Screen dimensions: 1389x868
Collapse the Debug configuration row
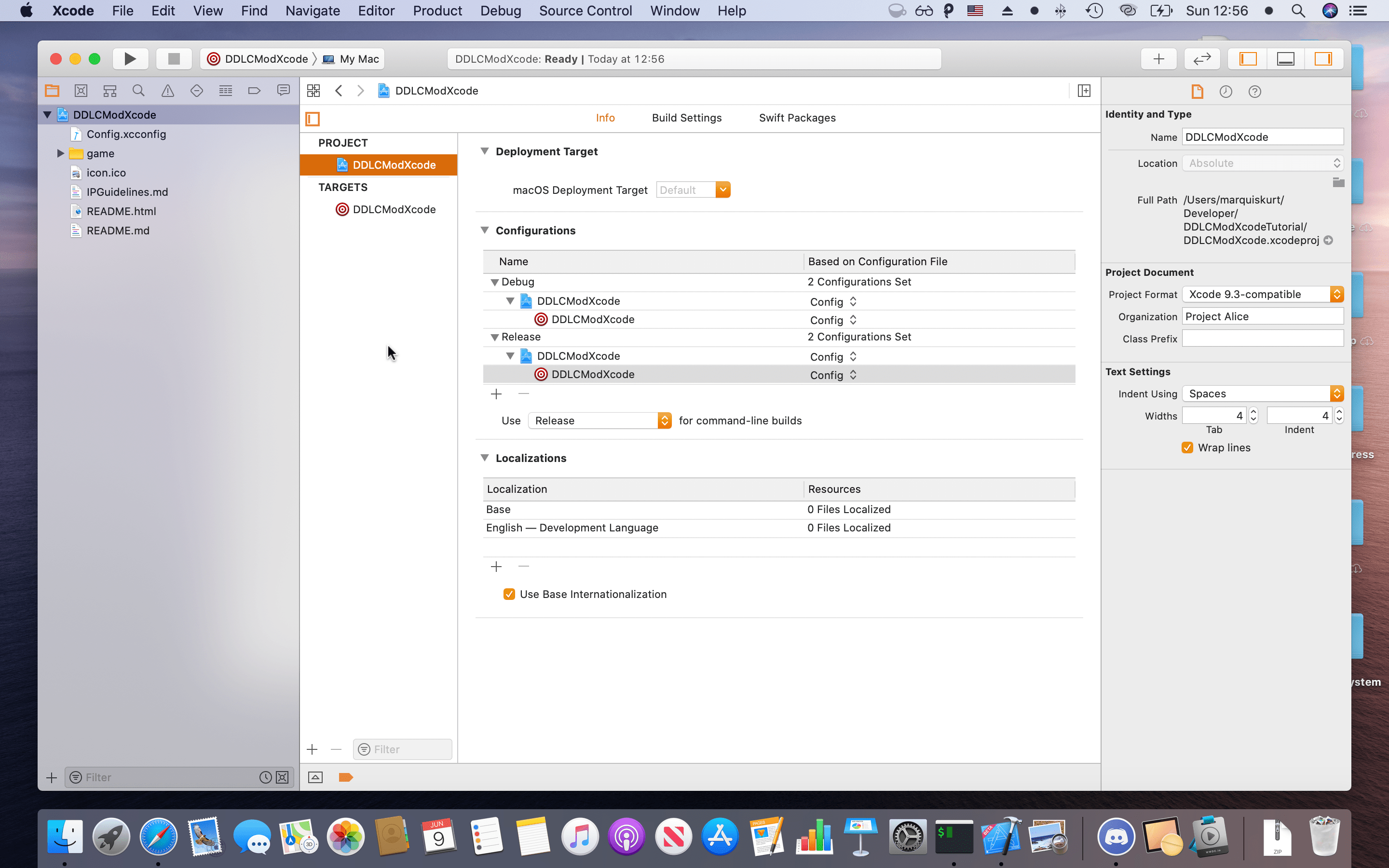(494, 283)
